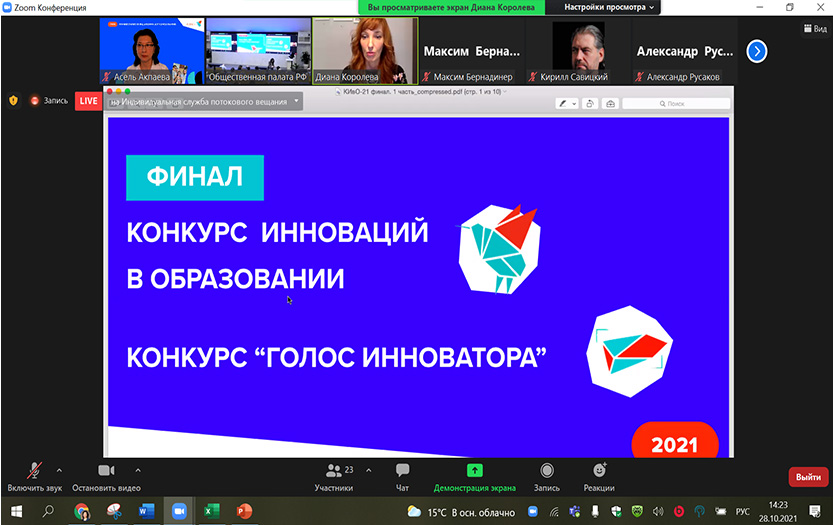The image size is (833, 525).
Task: Open PowerPoint from the Windows taskbar
Action: pos(244,511)
